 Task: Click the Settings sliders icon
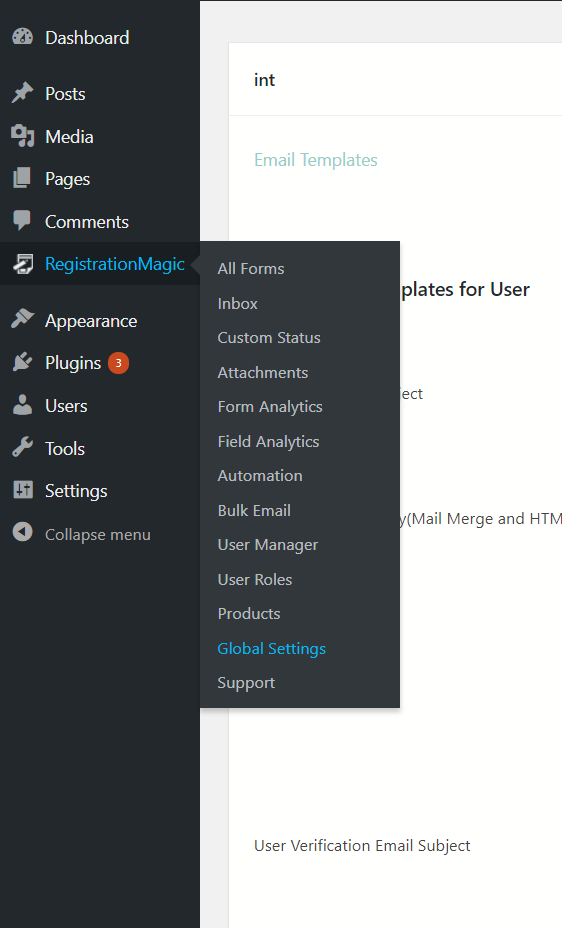pyautogui.click(x=22, y=490)
